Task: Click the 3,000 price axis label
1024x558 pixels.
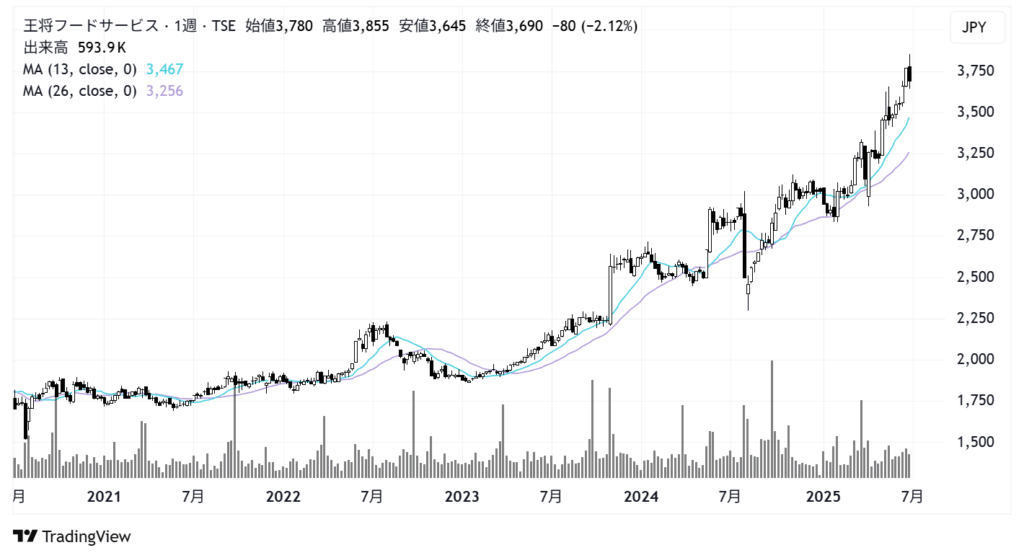Action: tap(976, 194)
